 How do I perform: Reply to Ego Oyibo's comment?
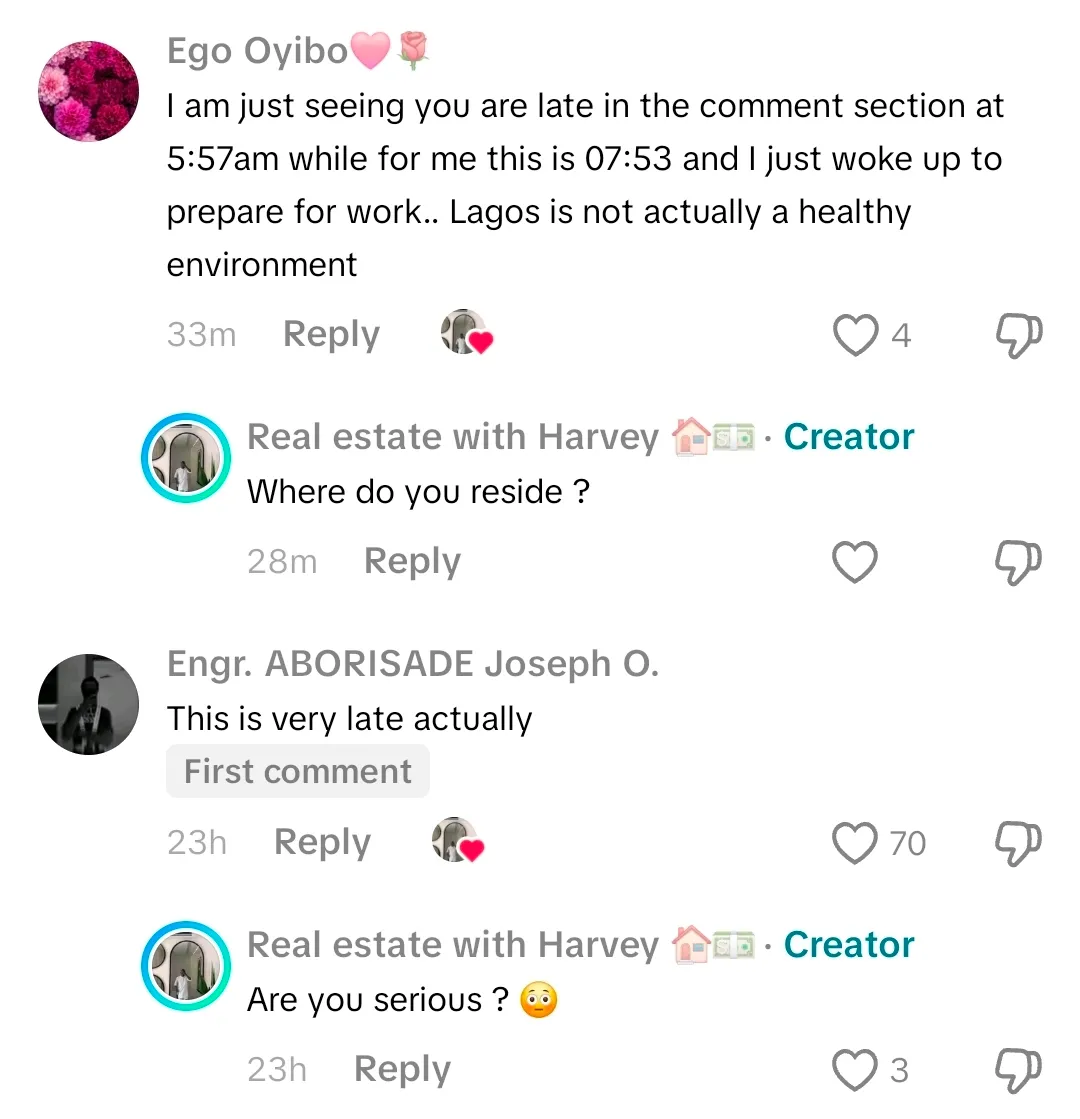click(x=331, y=335)
